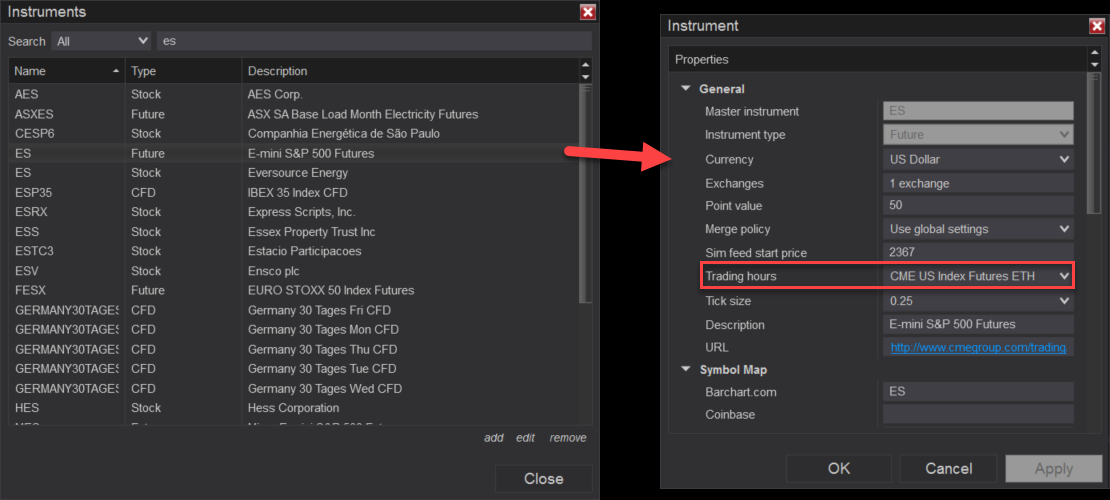
Task: Open the Search type 'All' dropdown
Action: click(x=102, y=41)
